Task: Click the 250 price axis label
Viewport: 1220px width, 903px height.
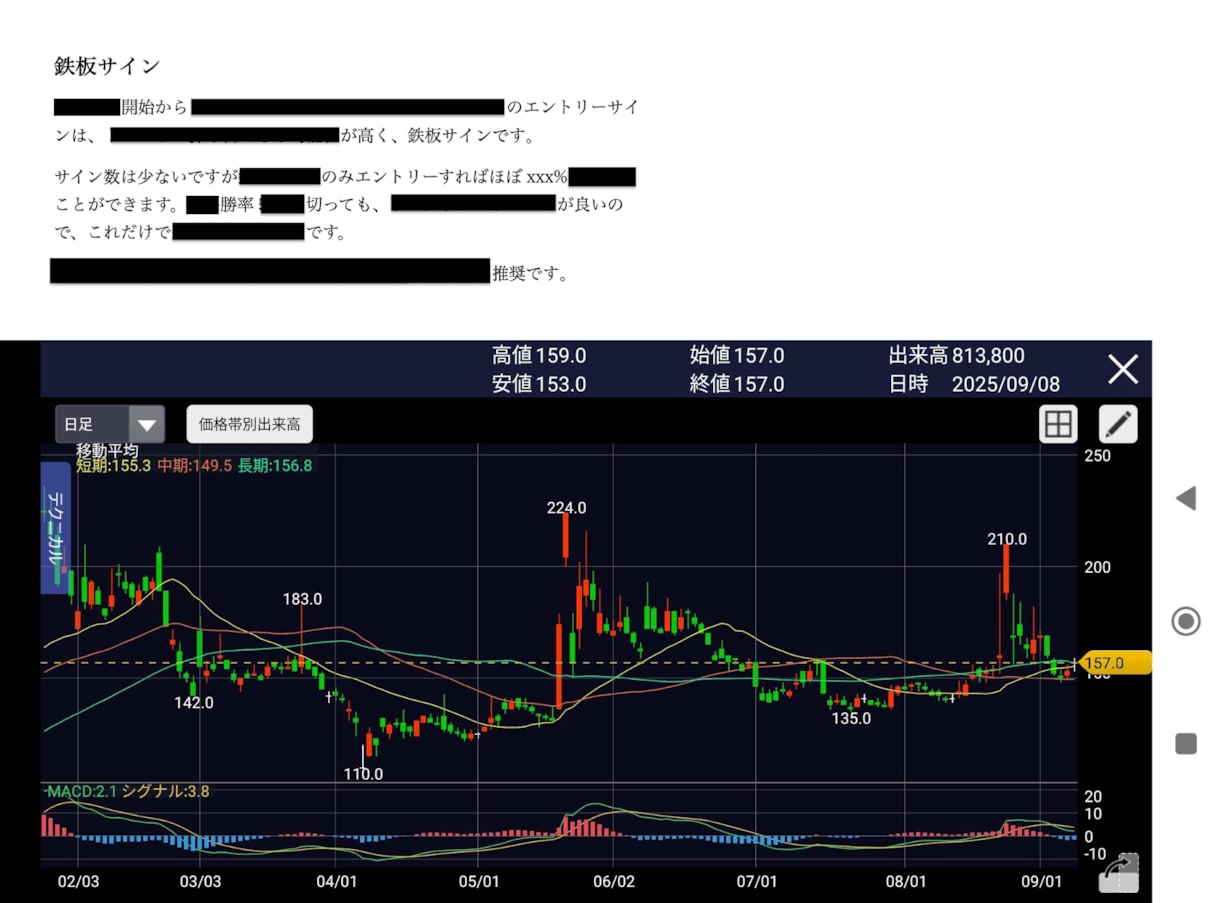Action: [x=1098, y=456]
